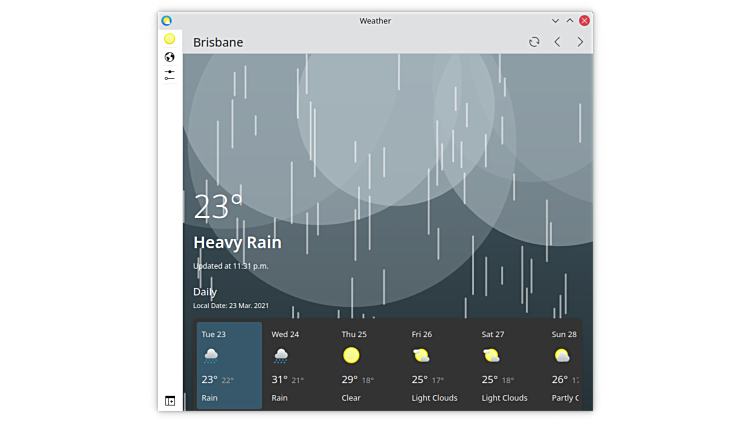The width and height of the screenshot is (752, 423).
Task: Collapse the sidebar with bottom-left icon
Action: [170, 401]
